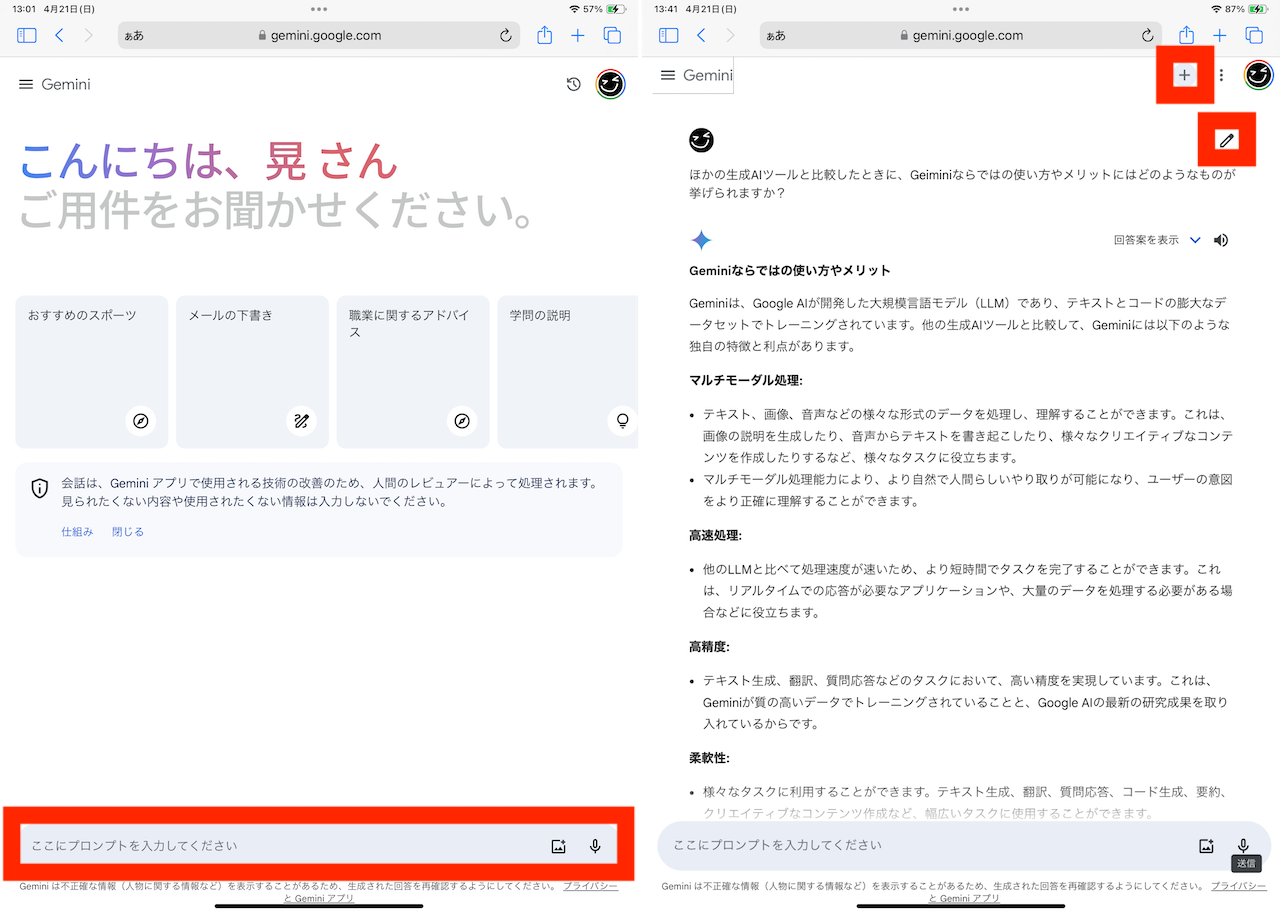Image resolution: width=1280 pixels, height=914 pixels.
Task: Open account avatar in right Gemini window
Action: coord(1259,75)
